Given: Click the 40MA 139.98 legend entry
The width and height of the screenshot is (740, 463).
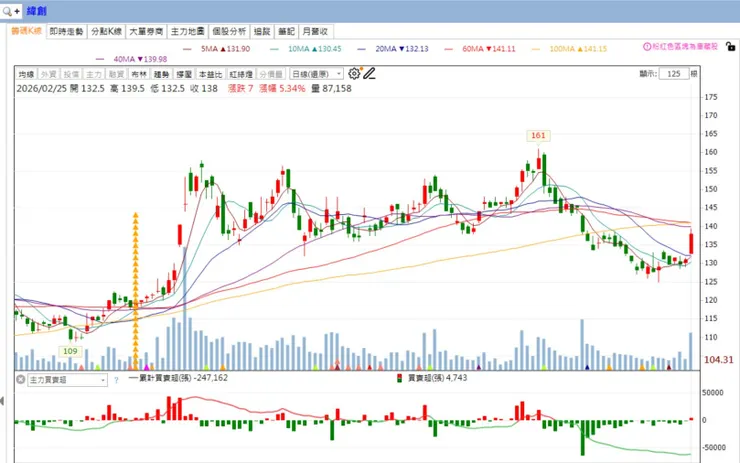Looking at the screenshot, I should [x=132, y=59].
